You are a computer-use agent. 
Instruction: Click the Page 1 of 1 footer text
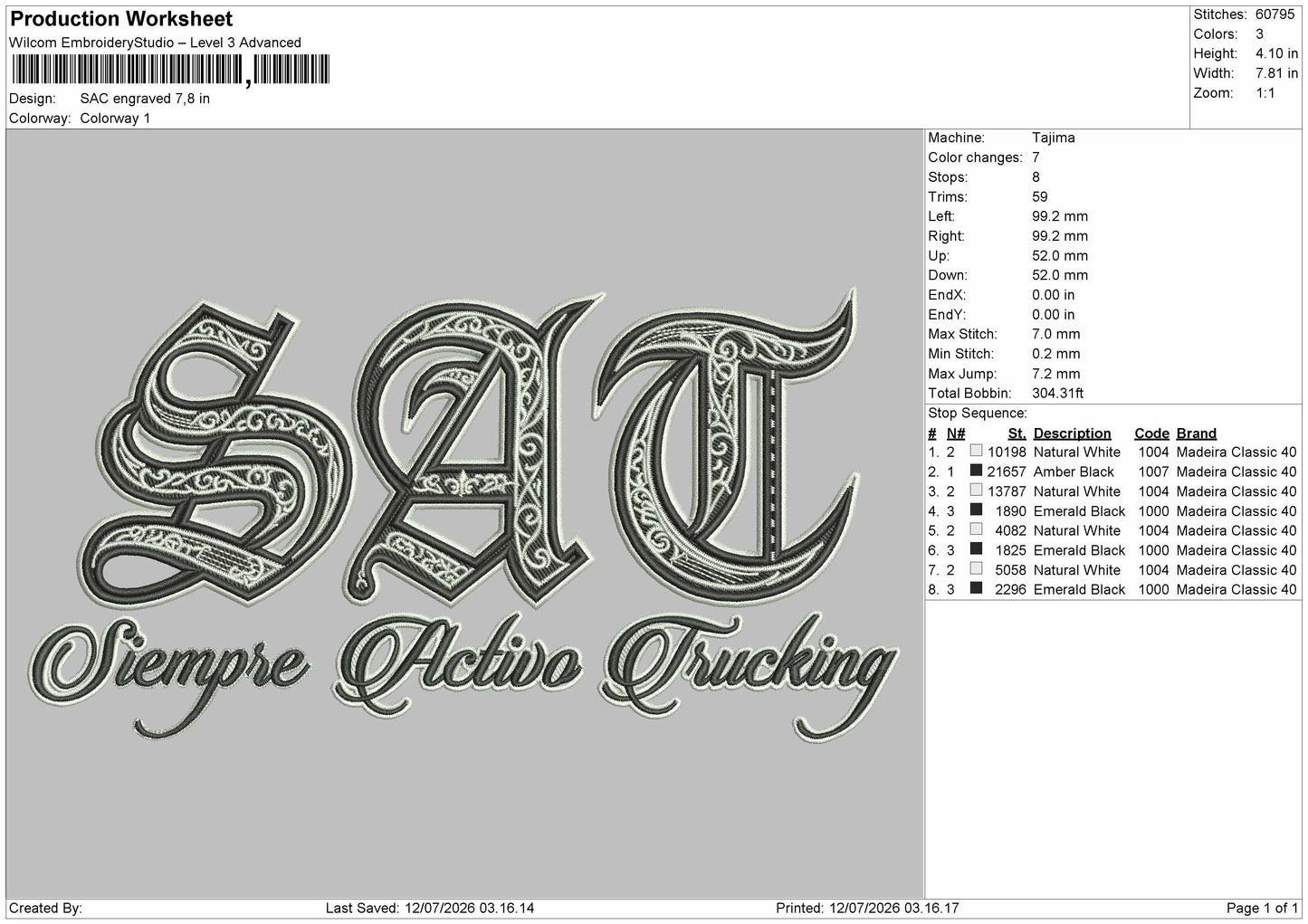[1263, 908]
